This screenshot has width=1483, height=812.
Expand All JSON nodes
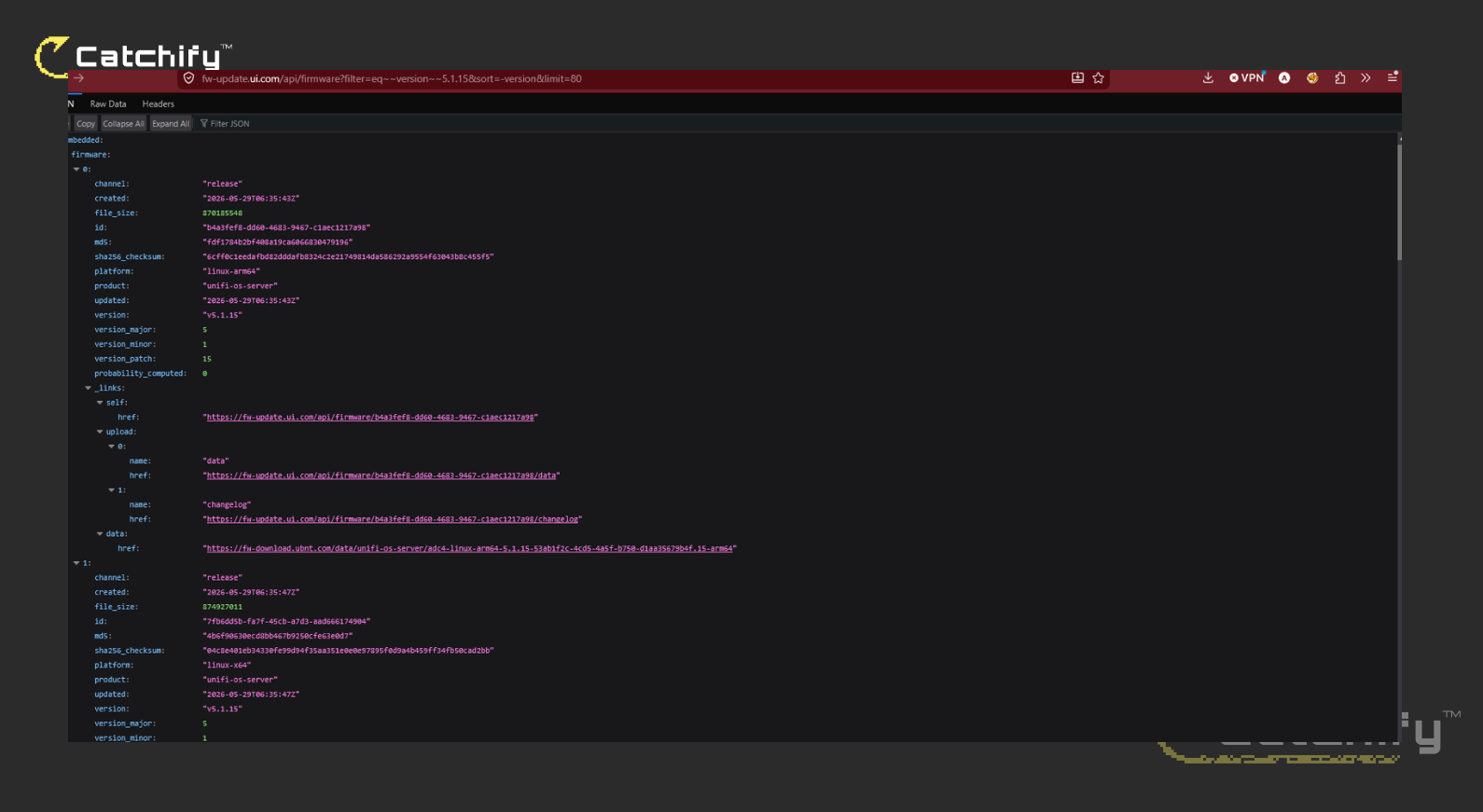coord(171,123)
